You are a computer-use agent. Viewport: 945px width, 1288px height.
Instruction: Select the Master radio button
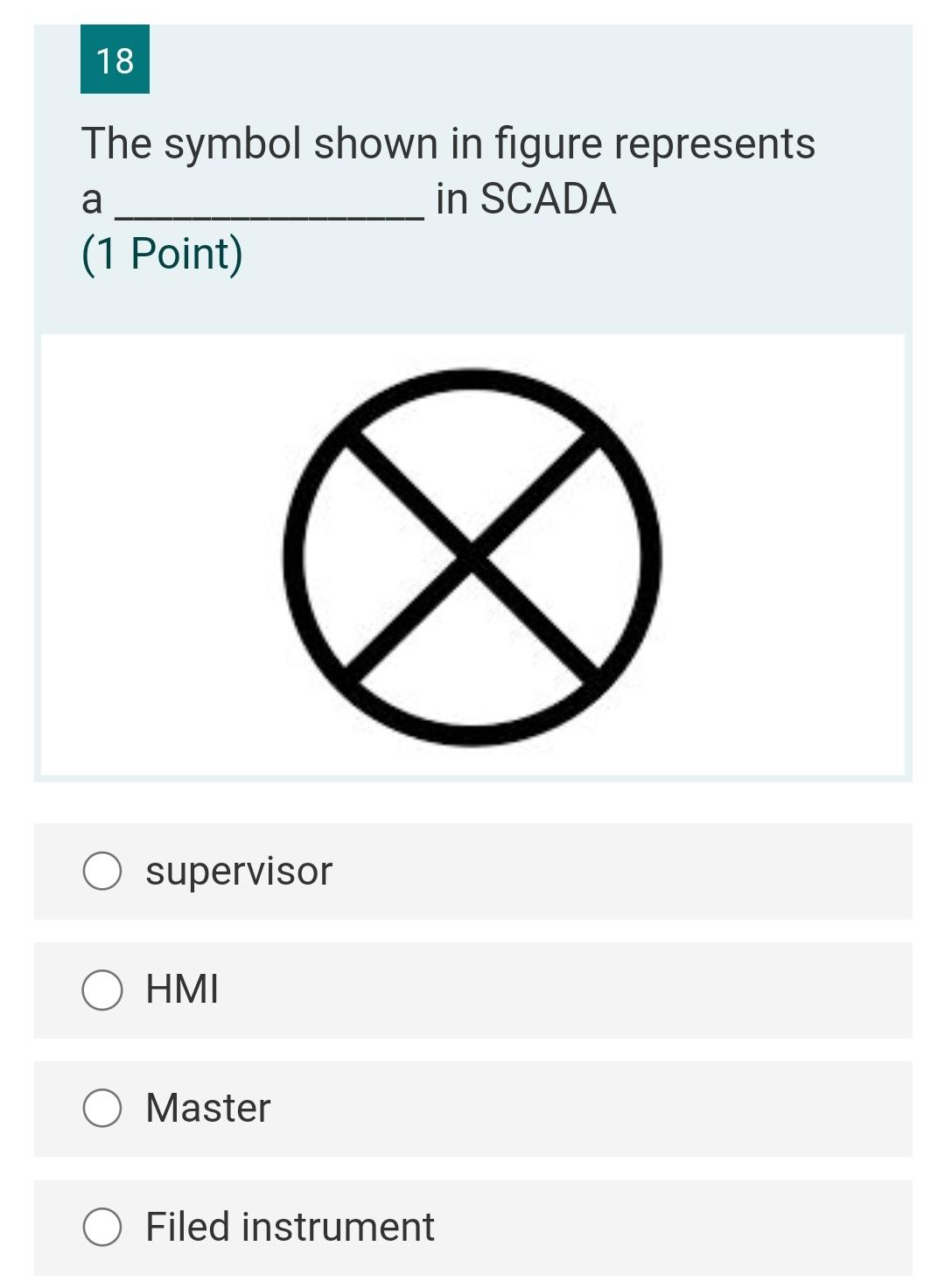pyautogui.click(x=102, y=1109)
